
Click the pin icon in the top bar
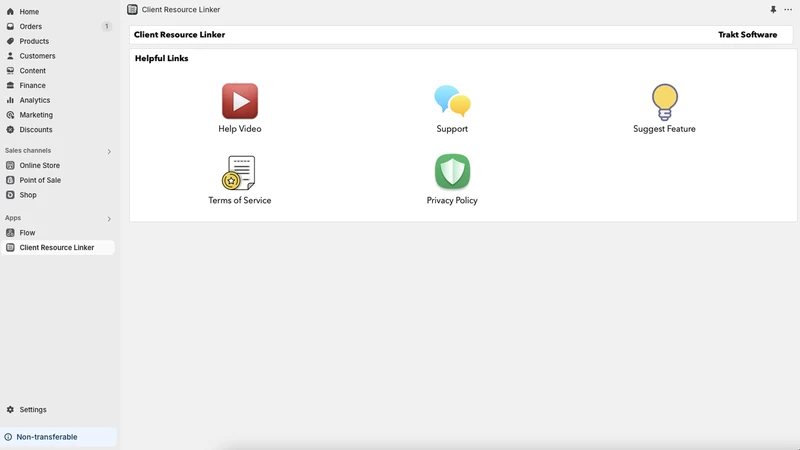tap(773, 10)
